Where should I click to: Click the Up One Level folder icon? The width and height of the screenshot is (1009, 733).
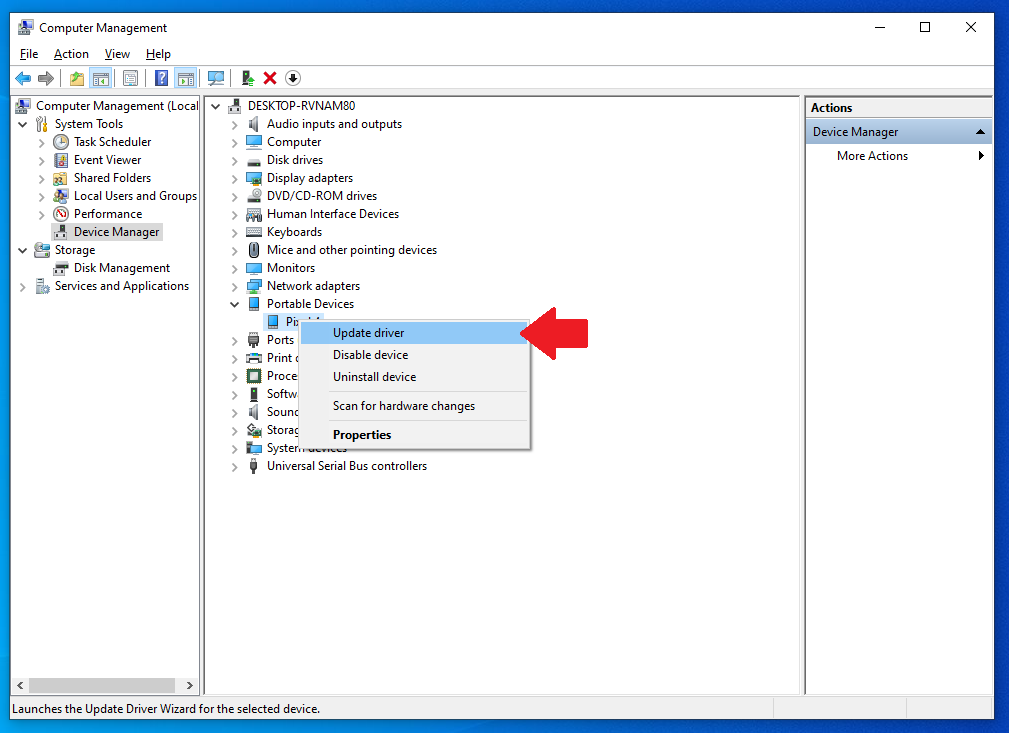click(x=77, y=78)
